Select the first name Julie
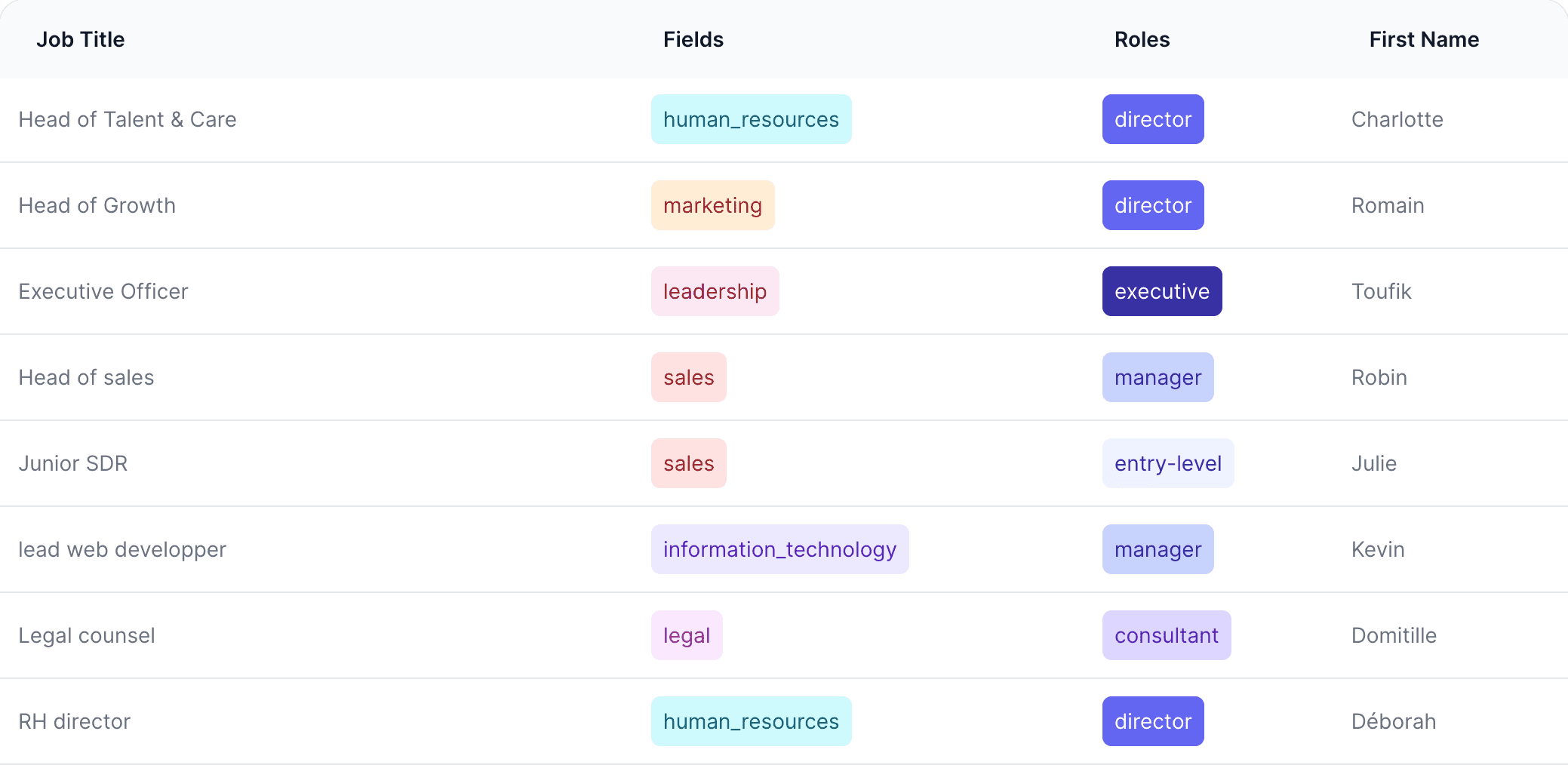The height and width of the screenshot is (765, 1568). [1373, 463]
